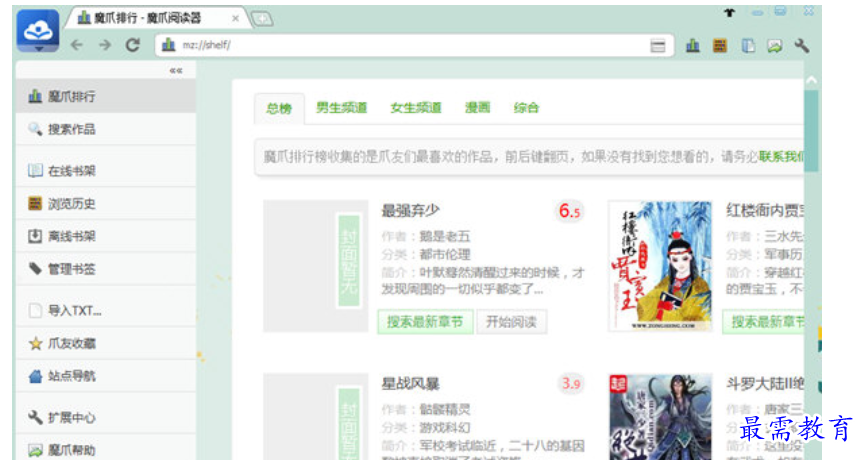Switch to the 综合 tab
The width and height of the screenshot is (861, 460).
[526, 108]
